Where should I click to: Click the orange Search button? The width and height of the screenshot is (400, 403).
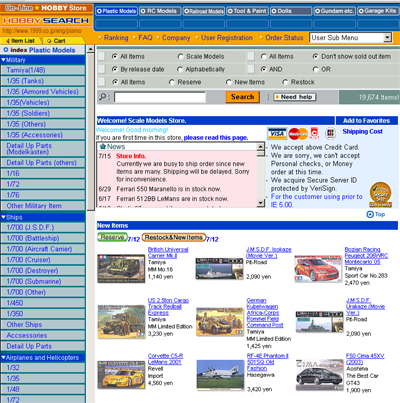click(x=243, y=97)
